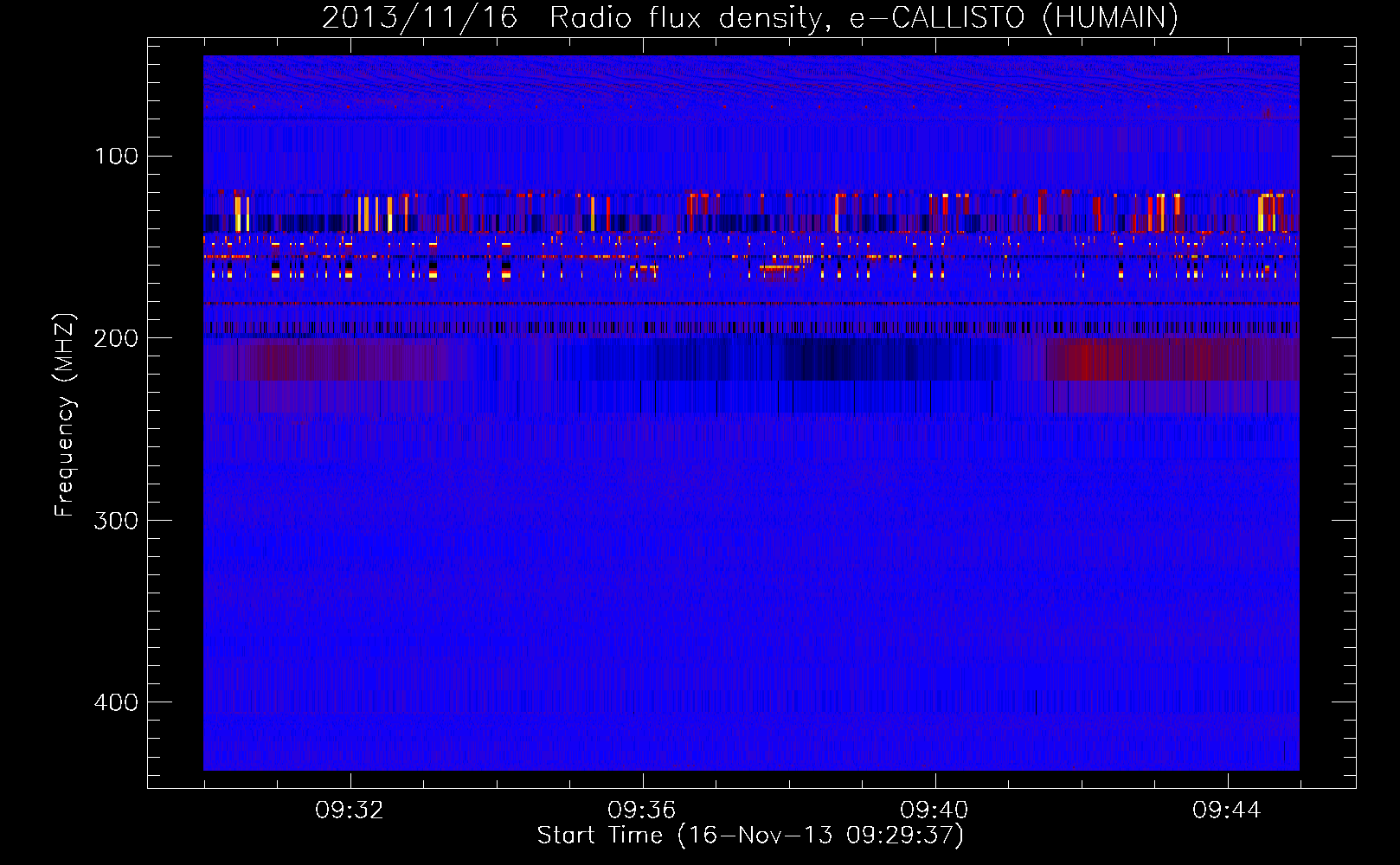Click the '09:44' time tick label
1400x865 pixels.
1227,811
